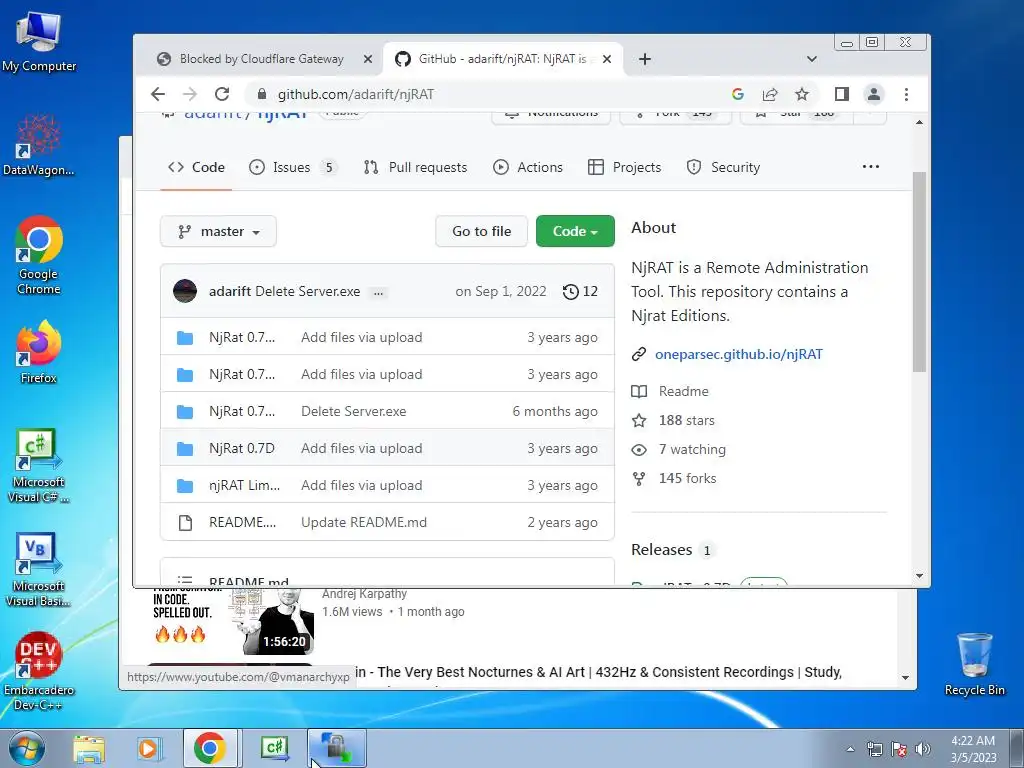Open Windows Explorer from the taskbar
Screen dimensions: 1024x768
coord(89,748)
